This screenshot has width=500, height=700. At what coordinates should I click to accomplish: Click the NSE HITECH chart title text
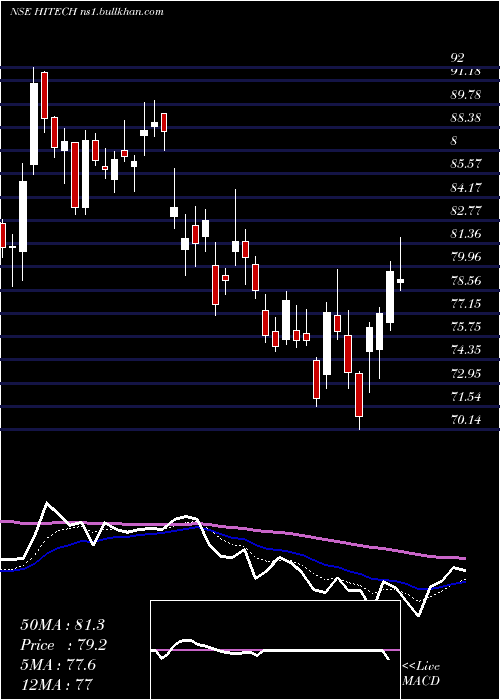pos(87,12)
